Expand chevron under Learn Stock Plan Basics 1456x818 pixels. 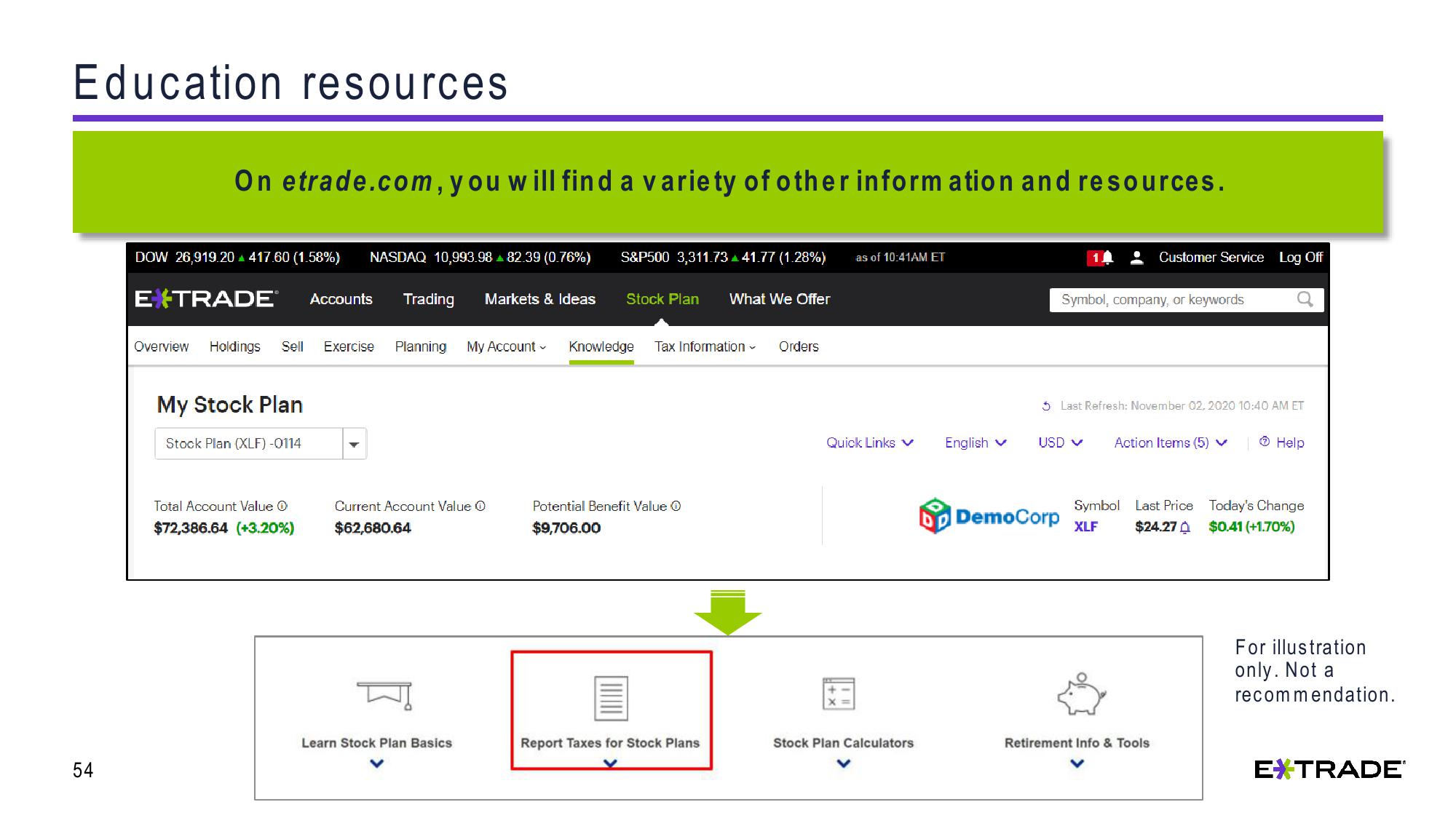coord(377,763)
